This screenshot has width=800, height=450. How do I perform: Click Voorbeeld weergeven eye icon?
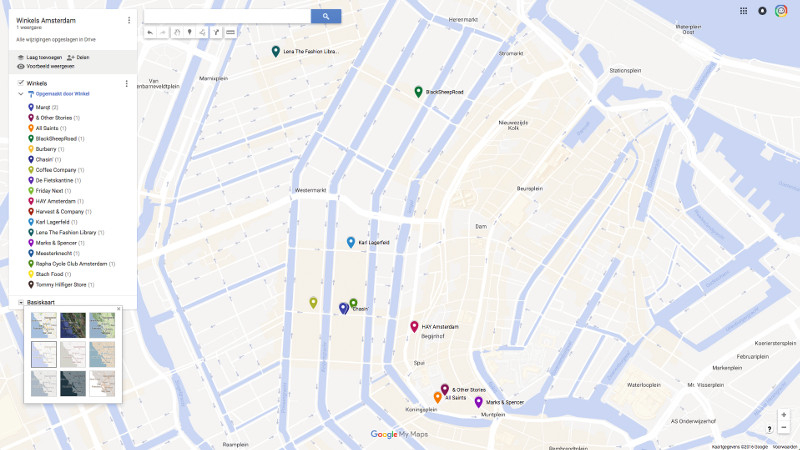click(x=21, y=66)
